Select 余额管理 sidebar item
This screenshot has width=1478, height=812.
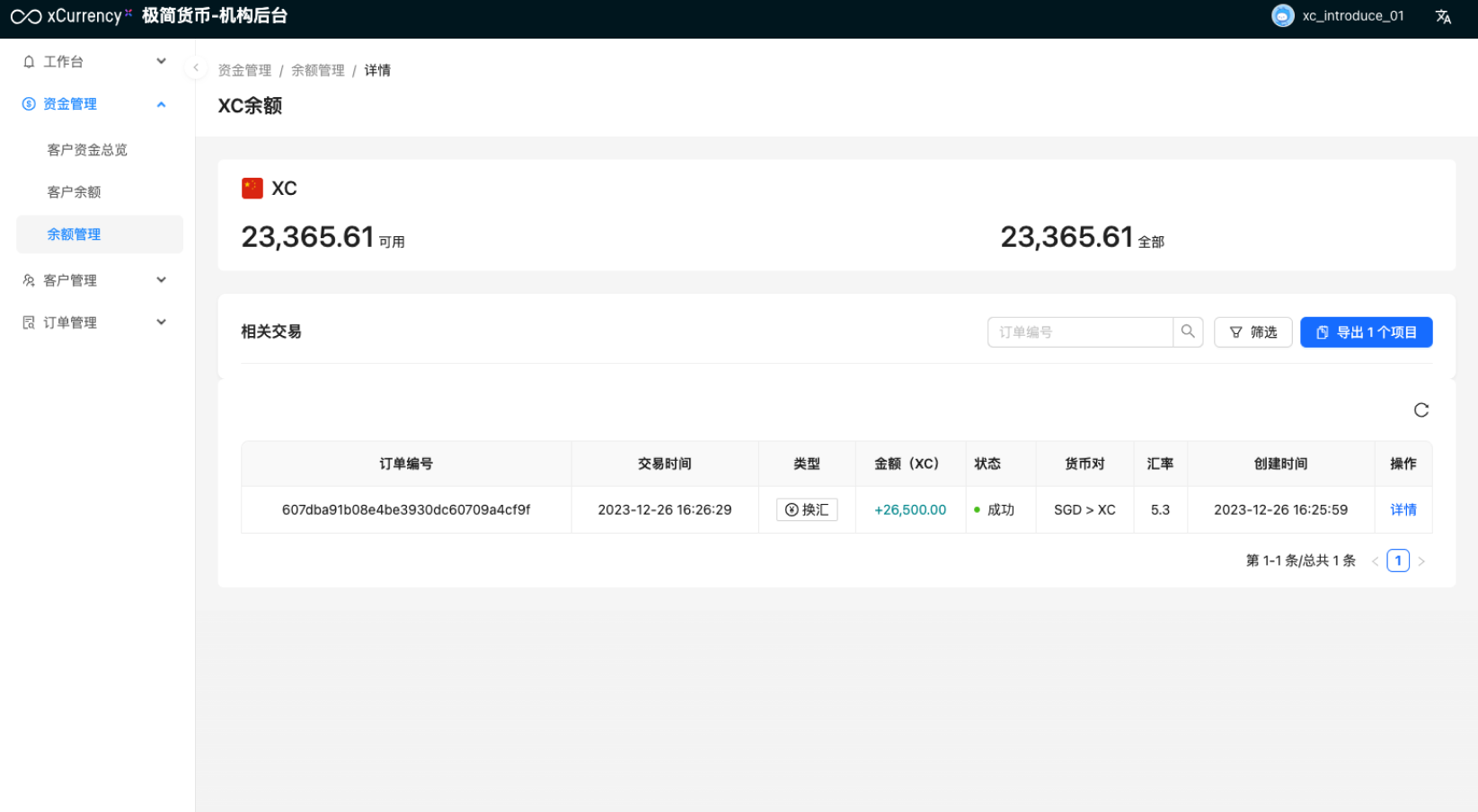tap(74, 234)
